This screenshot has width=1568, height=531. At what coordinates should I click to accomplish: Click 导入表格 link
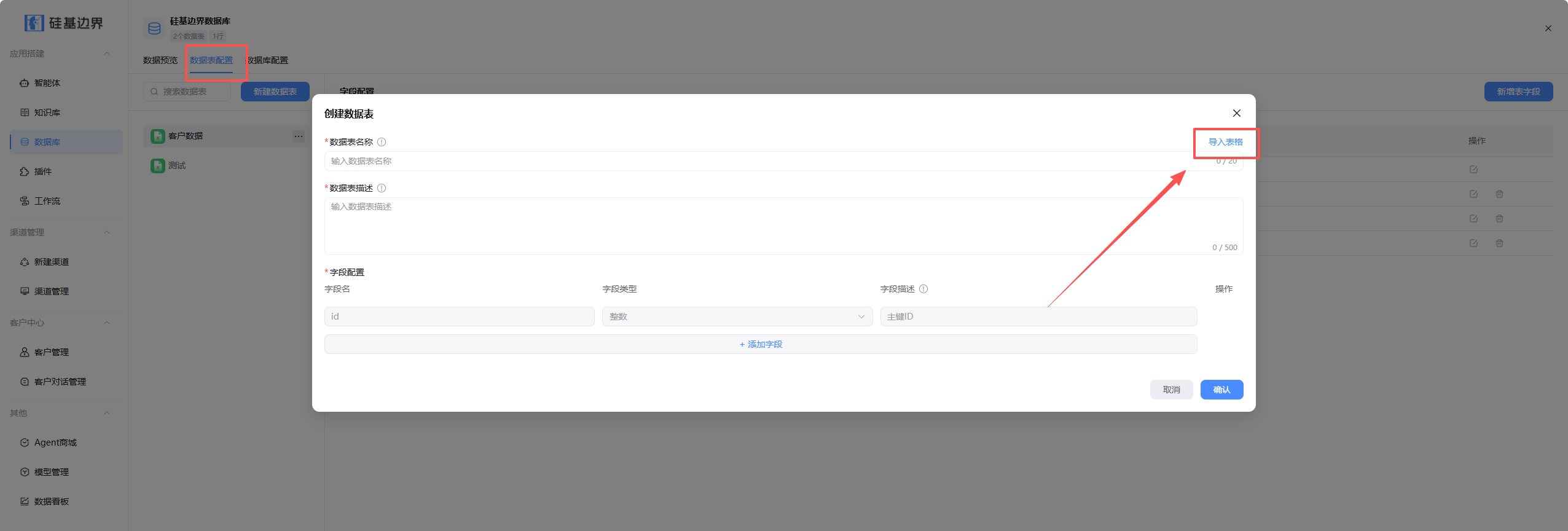pos(1226,142)
